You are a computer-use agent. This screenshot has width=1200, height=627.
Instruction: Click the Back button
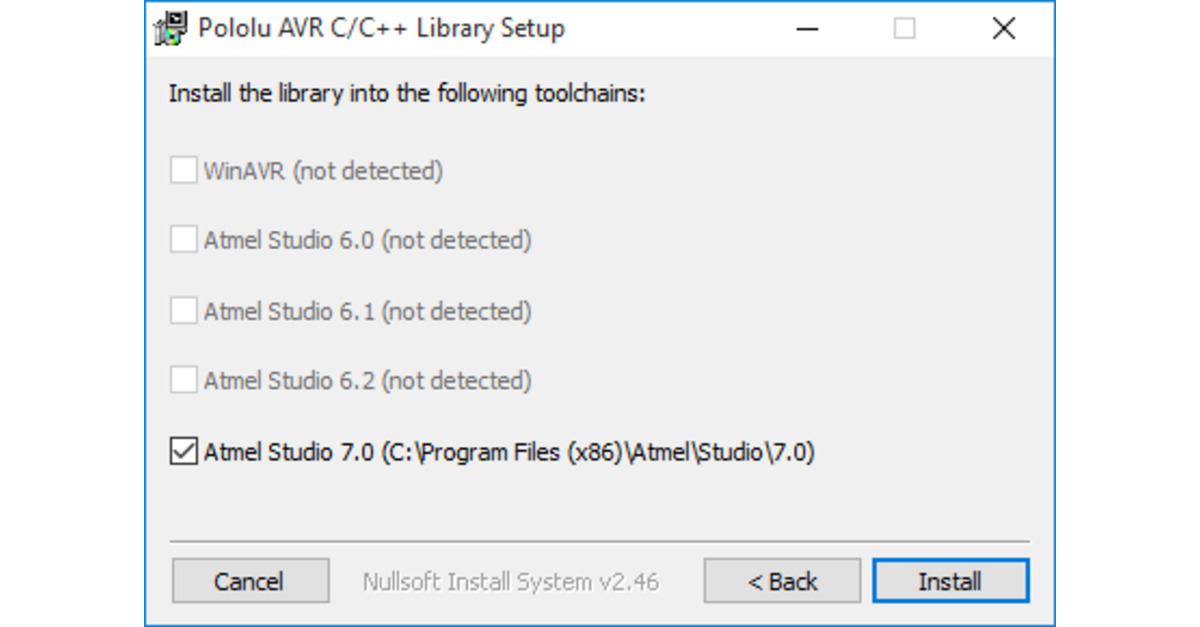click(781, 580)
